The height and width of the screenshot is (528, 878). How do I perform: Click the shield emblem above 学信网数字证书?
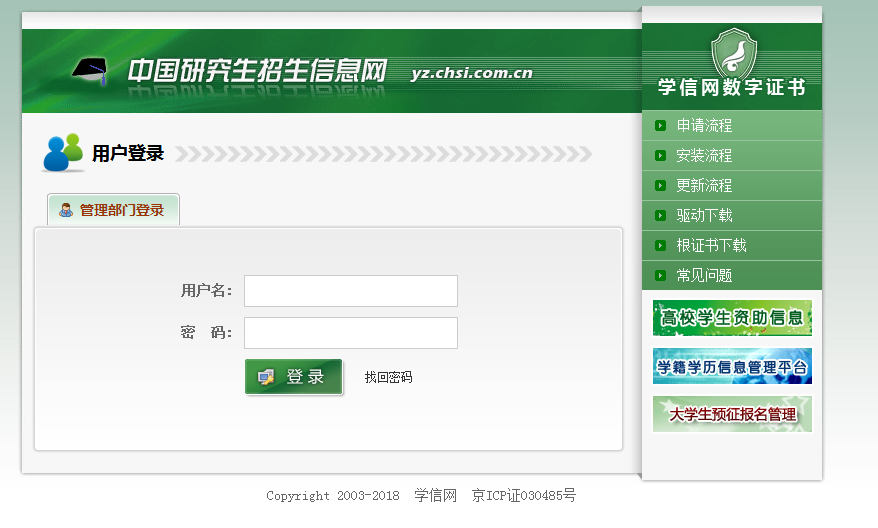[x=734, y=52]
